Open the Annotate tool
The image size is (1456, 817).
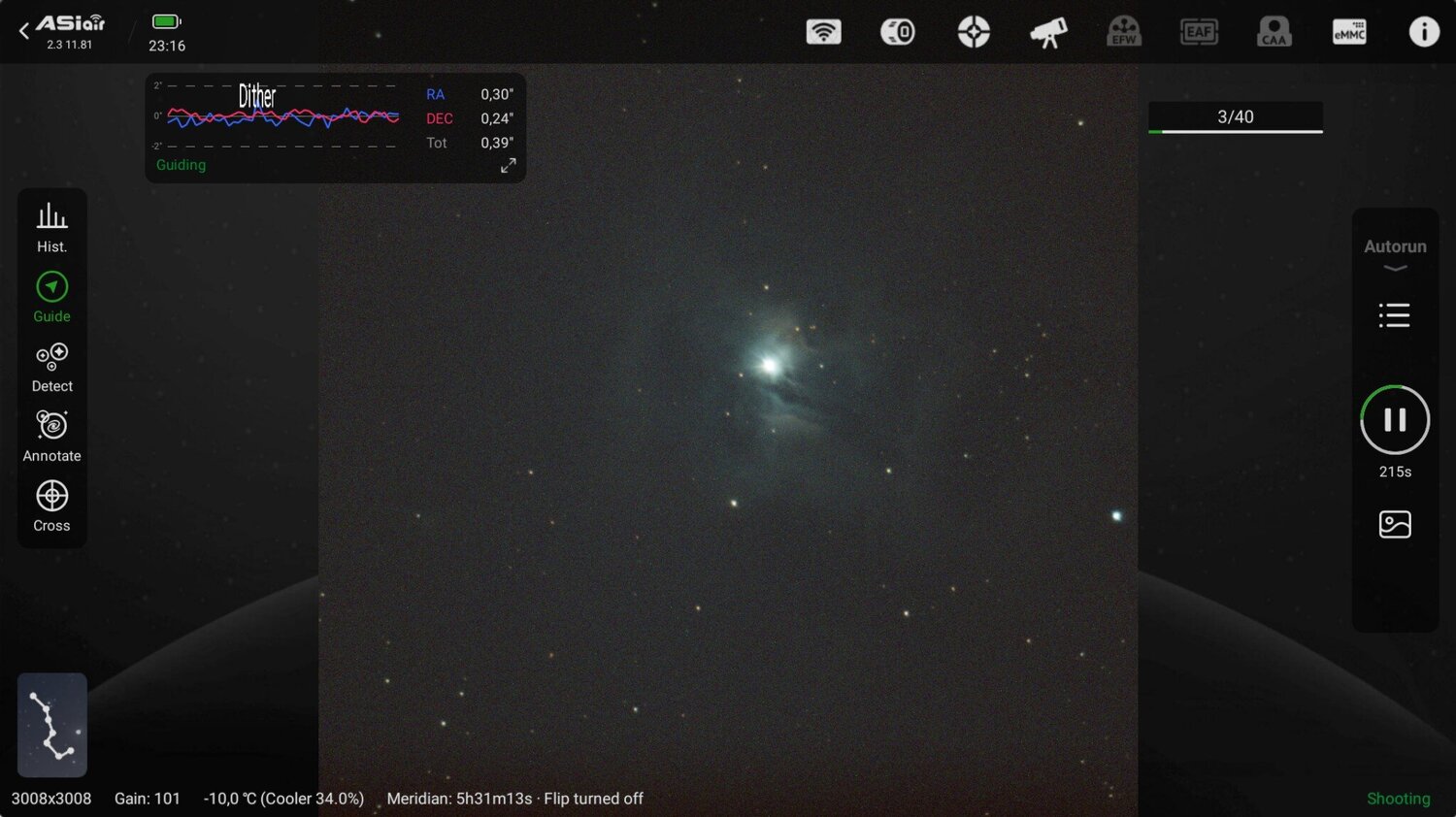point(51,437)
